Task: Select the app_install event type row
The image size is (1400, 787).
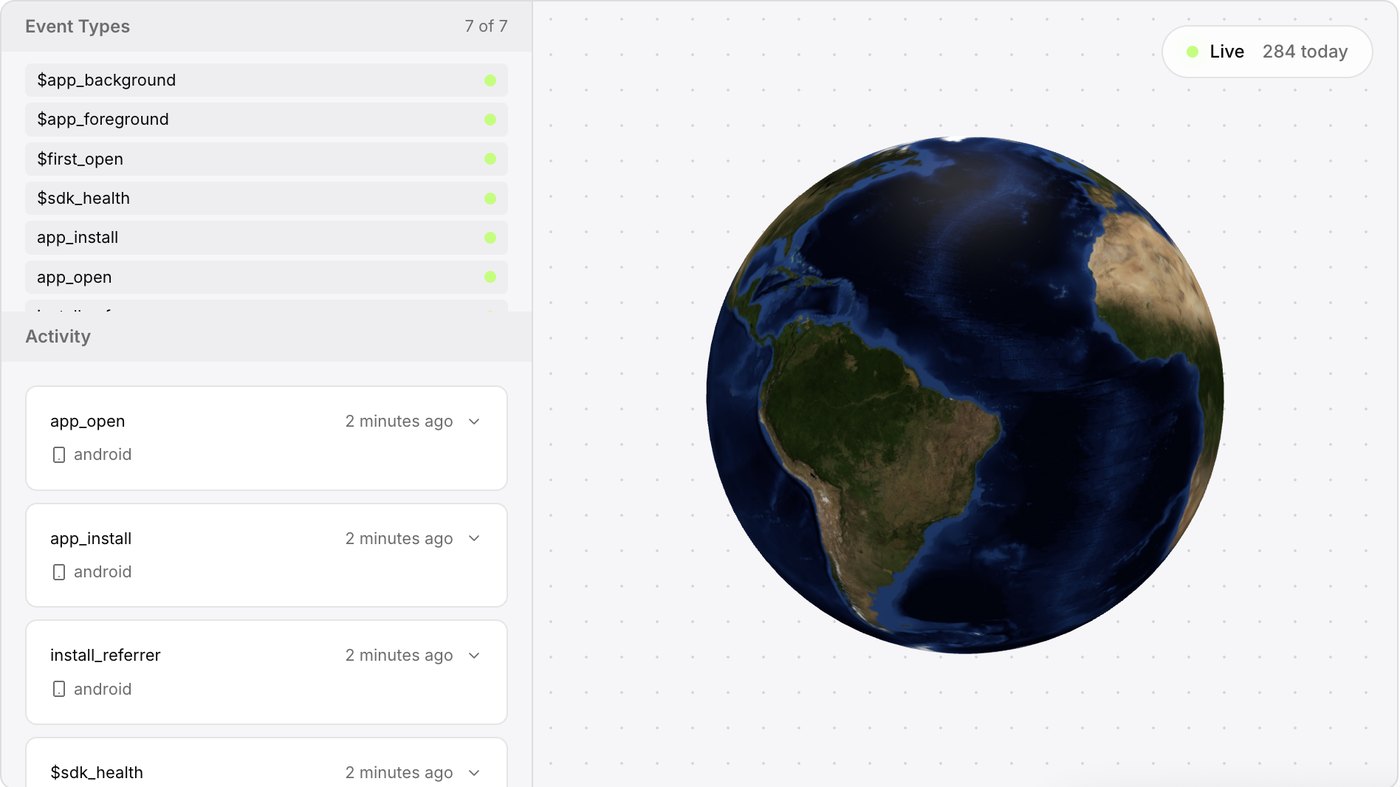Action: [x=266, y=237]
